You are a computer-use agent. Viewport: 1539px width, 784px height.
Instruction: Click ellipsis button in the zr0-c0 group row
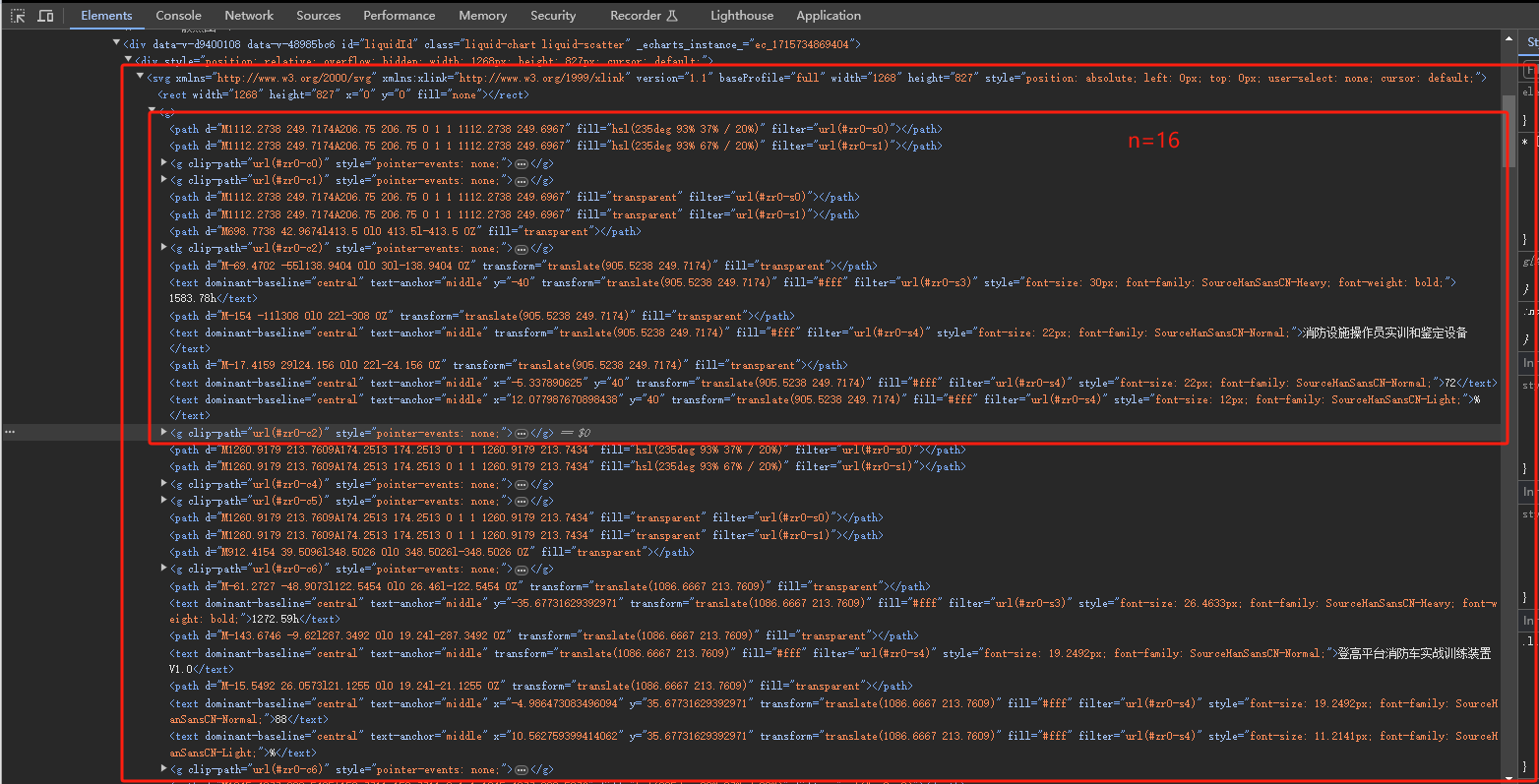click(x=522, y=164)
